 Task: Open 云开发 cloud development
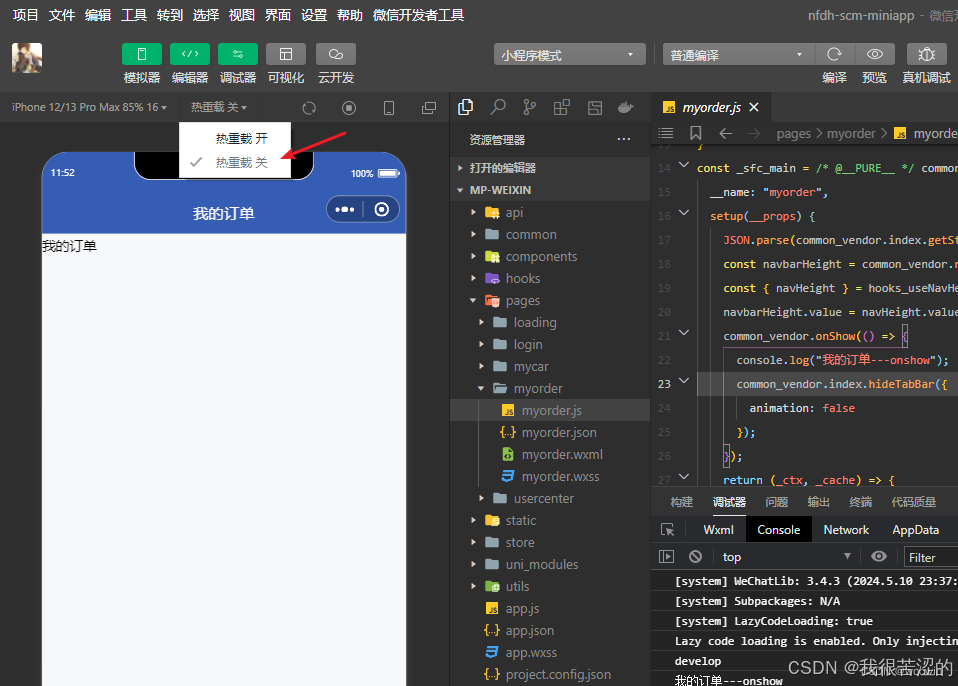tap(335, 54)
